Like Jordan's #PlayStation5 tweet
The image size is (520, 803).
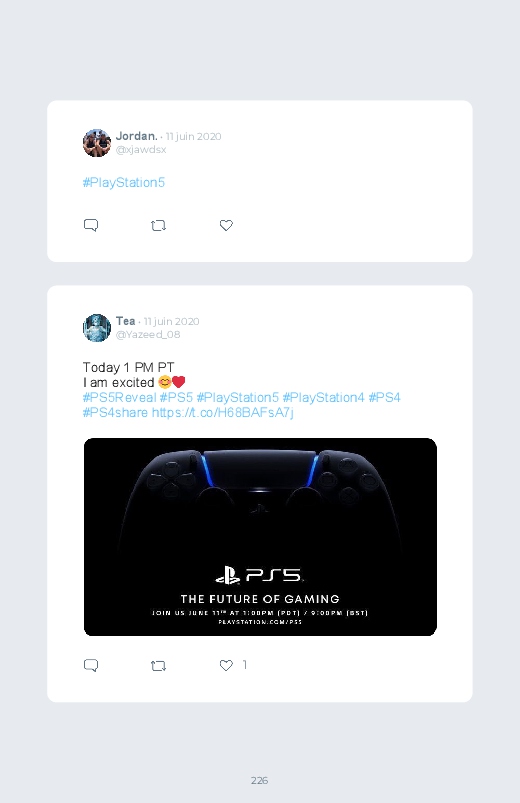click(226, 225)
